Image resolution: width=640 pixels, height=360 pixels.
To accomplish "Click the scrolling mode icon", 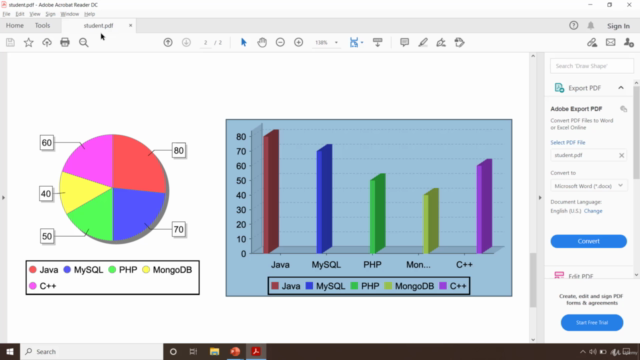I will 378,42.
